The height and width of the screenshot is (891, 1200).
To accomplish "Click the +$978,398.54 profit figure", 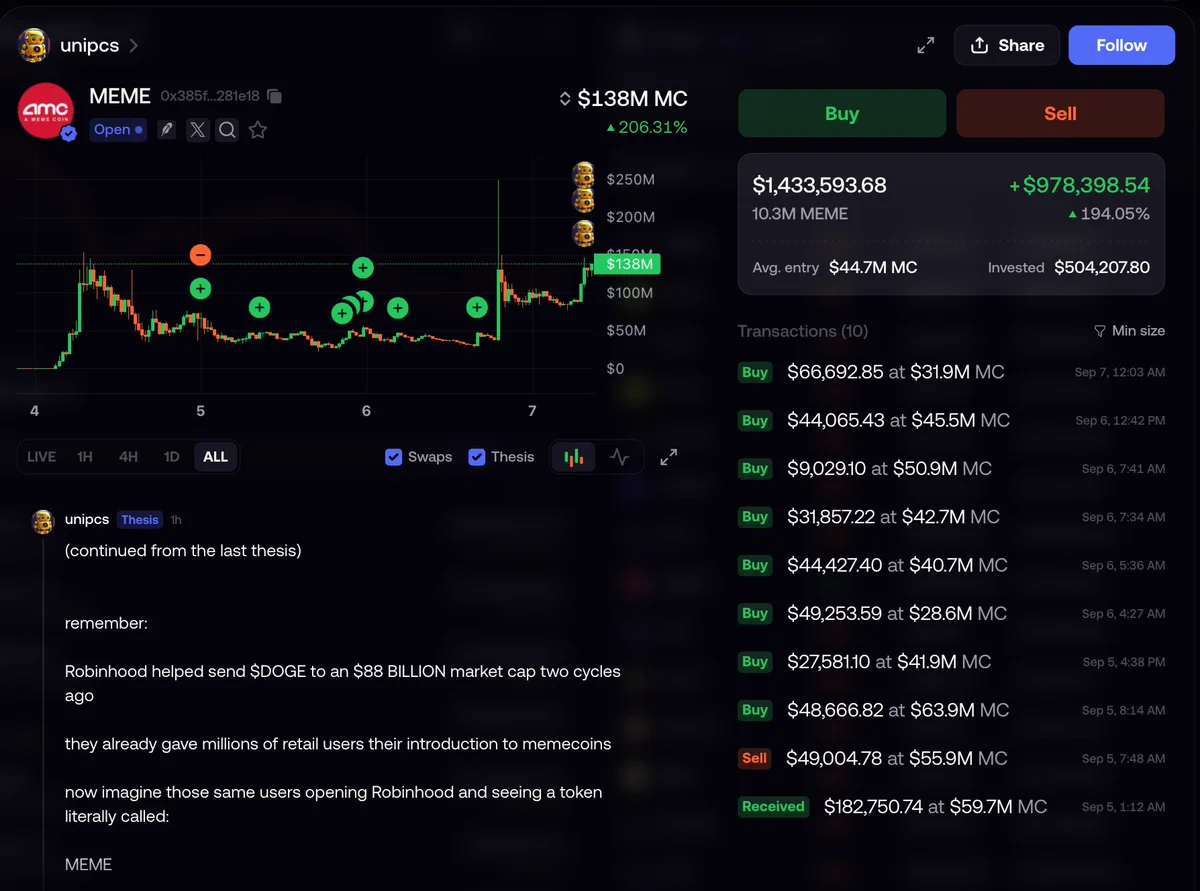I will (x=1079, y=185).
